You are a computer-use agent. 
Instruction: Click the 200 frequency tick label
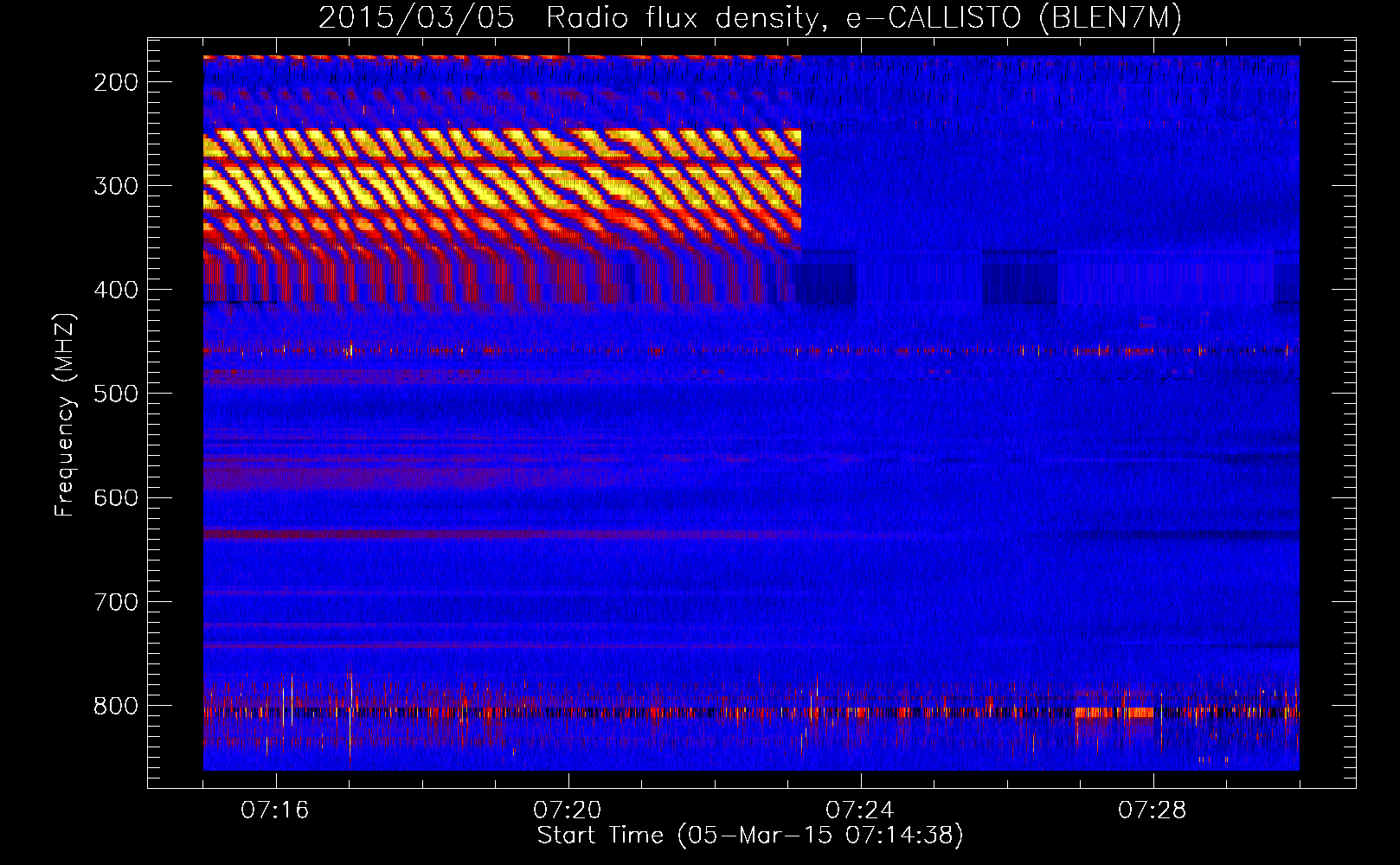(116, 82)
